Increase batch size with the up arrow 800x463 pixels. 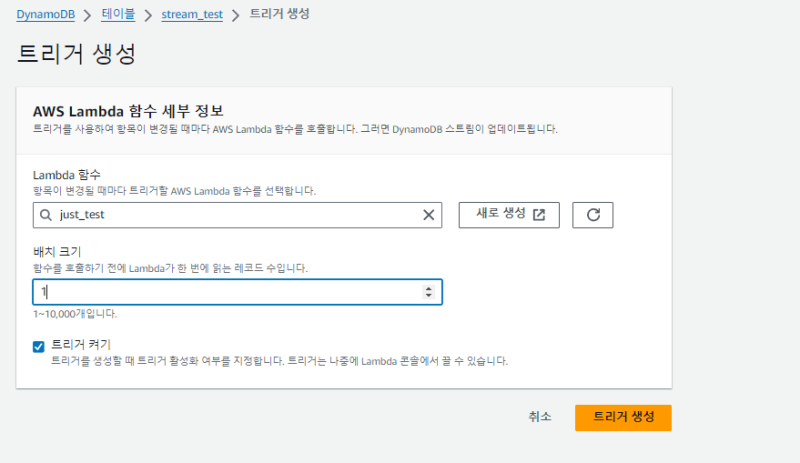click(429, 288)
